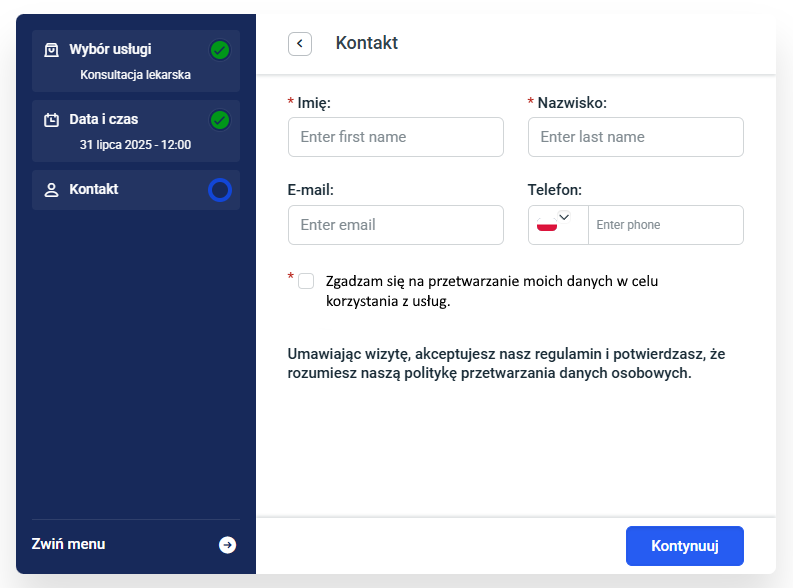The width and height of the screenshot is (793, 588).
Task: Click the Polish flag in phone field
Action: click(547, 224)
